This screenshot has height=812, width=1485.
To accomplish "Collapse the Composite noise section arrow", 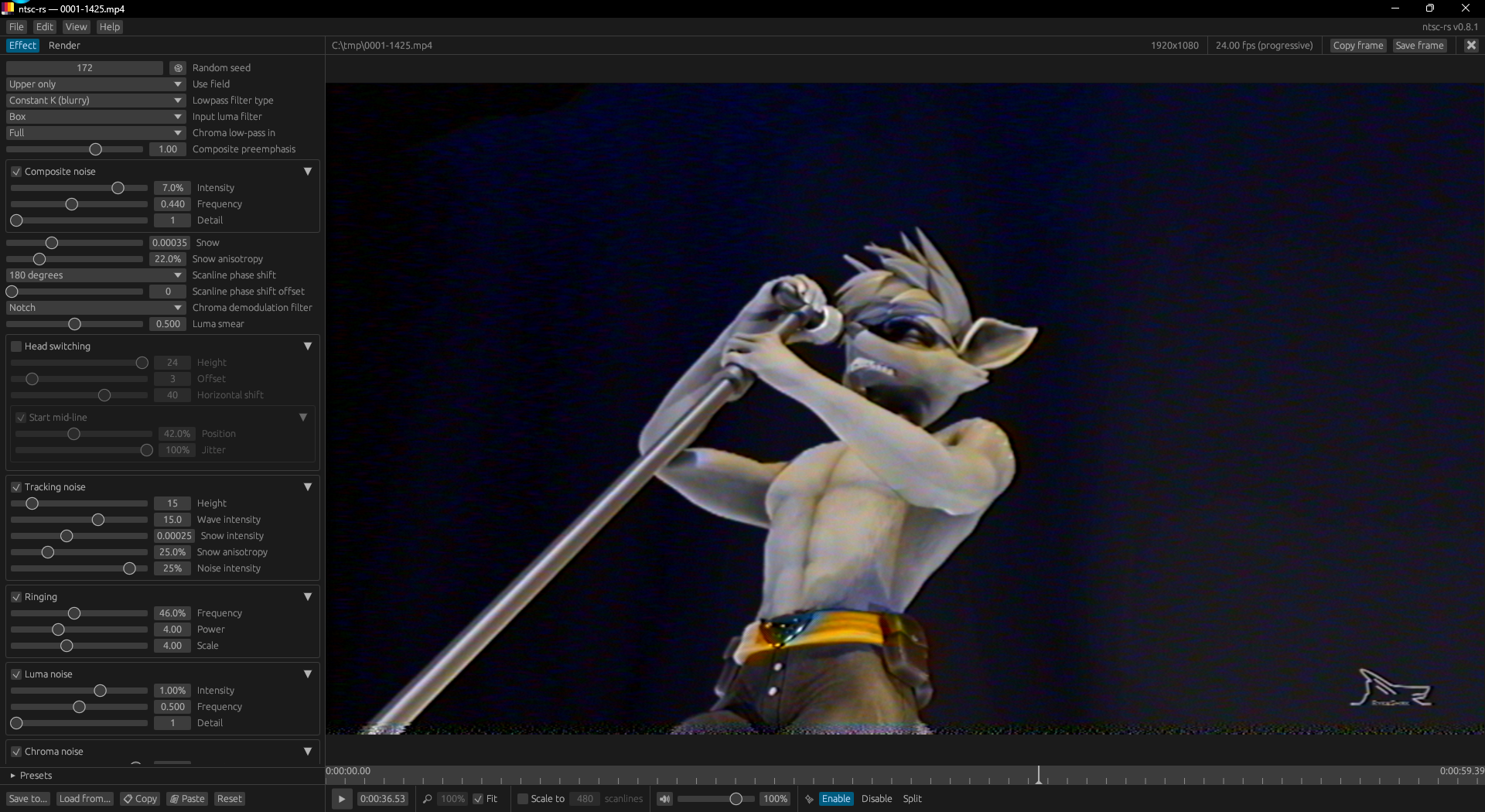I will pos(308,172).
